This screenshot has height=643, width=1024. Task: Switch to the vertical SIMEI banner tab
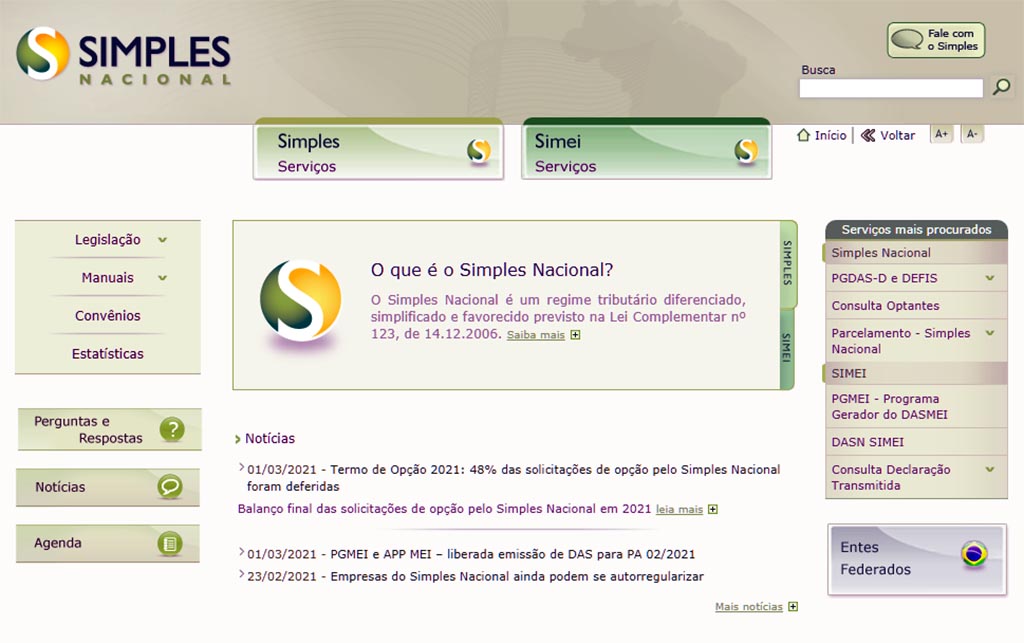point(787,349)
